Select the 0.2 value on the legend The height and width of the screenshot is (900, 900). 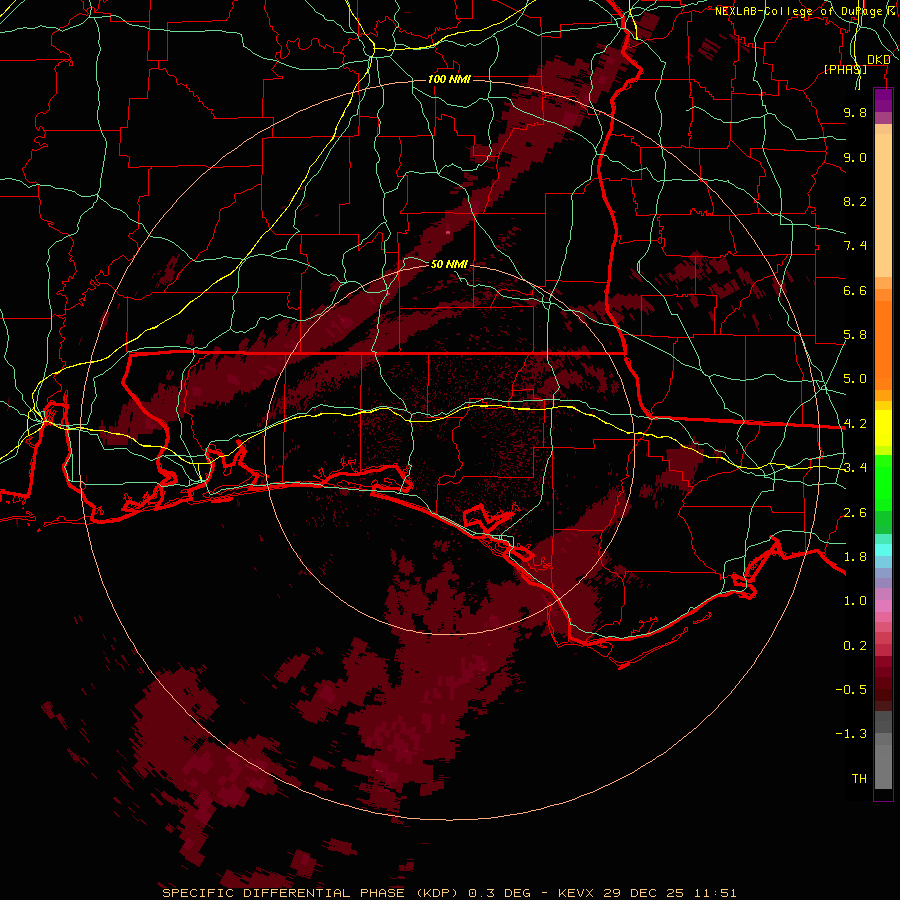click(855, 646)
